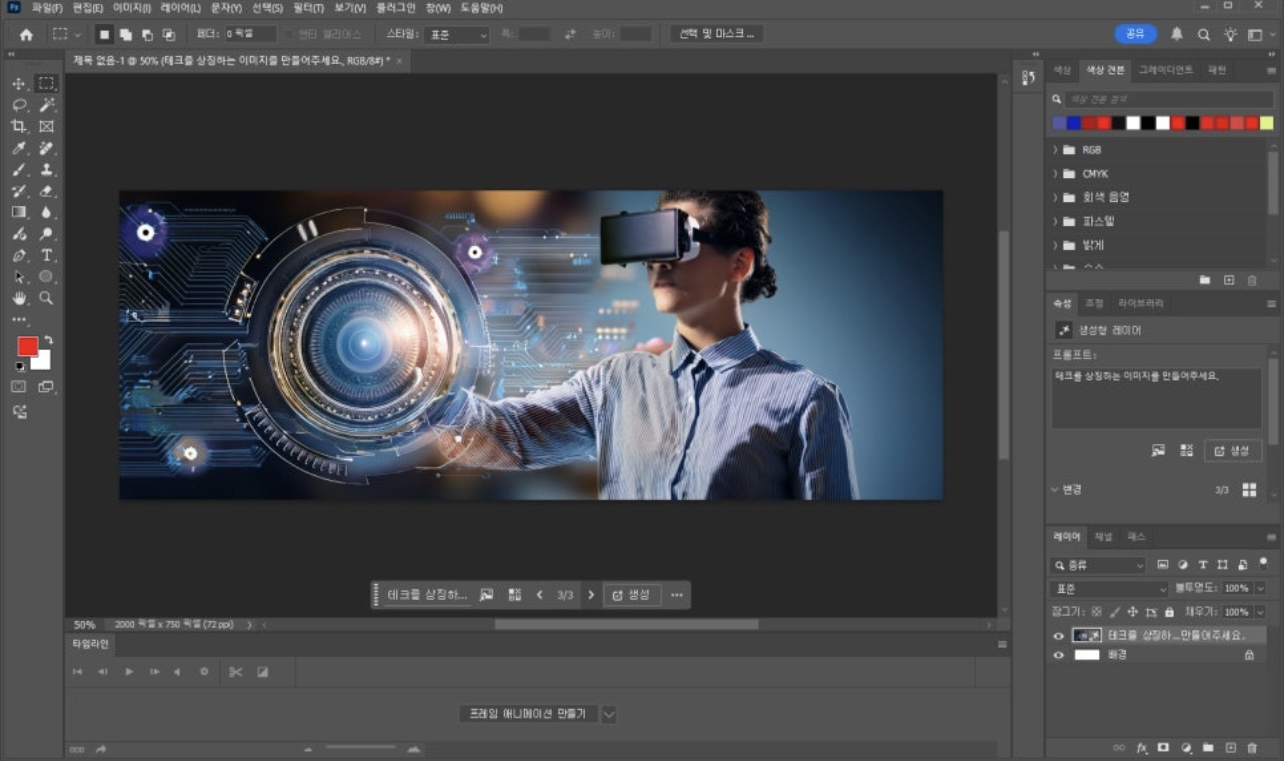Collapse the 변경 variations section
1284x761 pixels.
pos(1055,490)
